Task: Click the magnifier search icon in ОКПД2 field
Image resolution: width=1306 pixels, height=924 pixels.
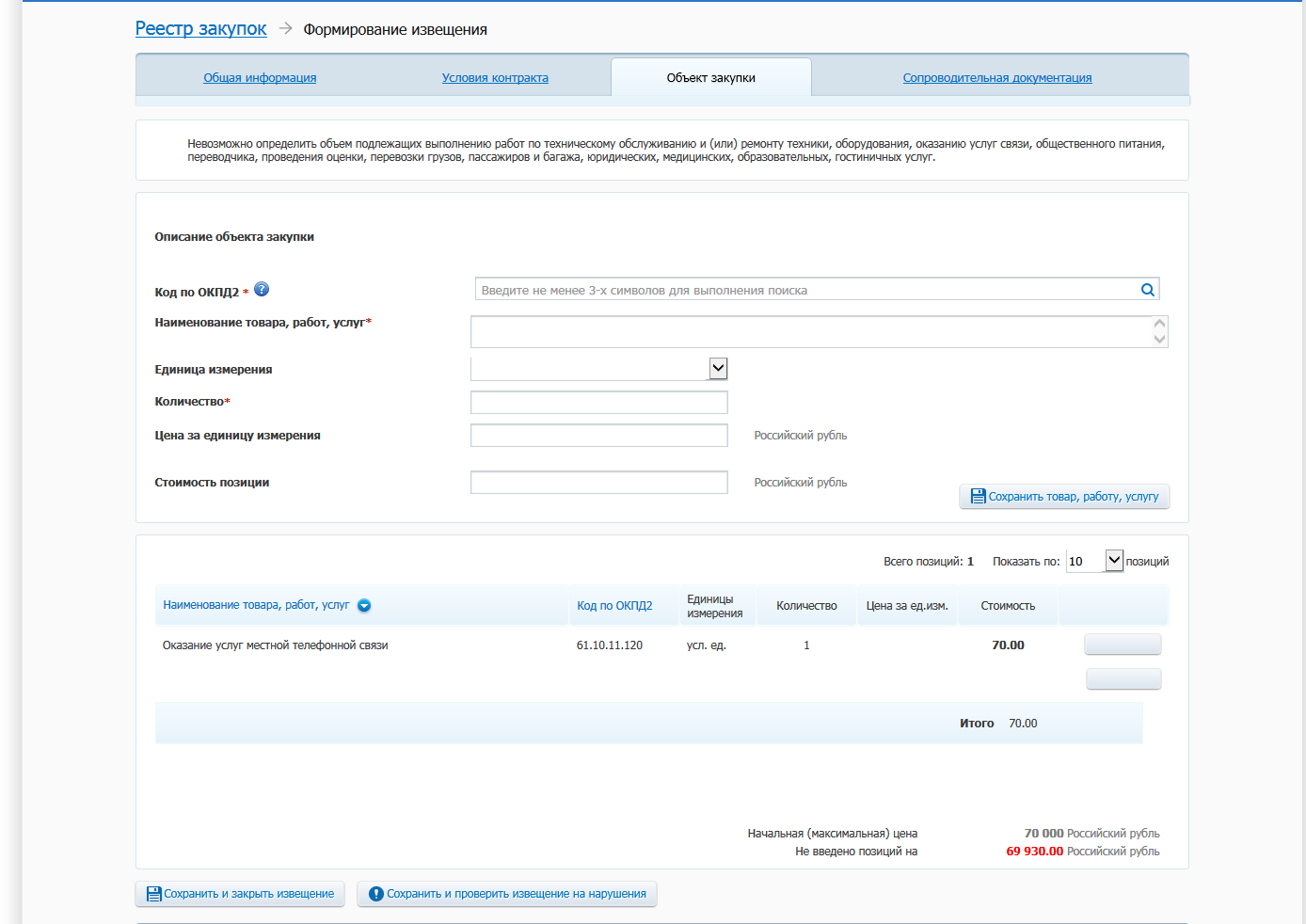Action: 1147,290
